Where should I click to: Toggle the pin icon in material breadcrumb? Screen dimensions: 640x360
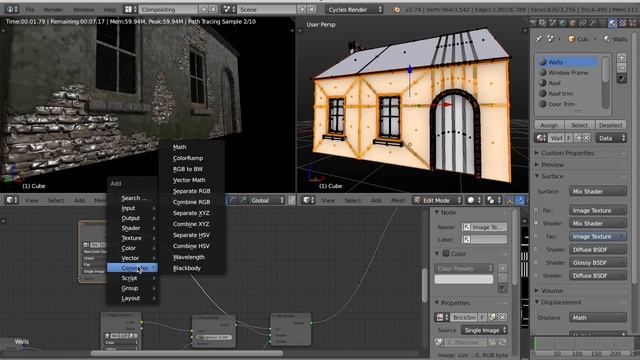point(539,39)
